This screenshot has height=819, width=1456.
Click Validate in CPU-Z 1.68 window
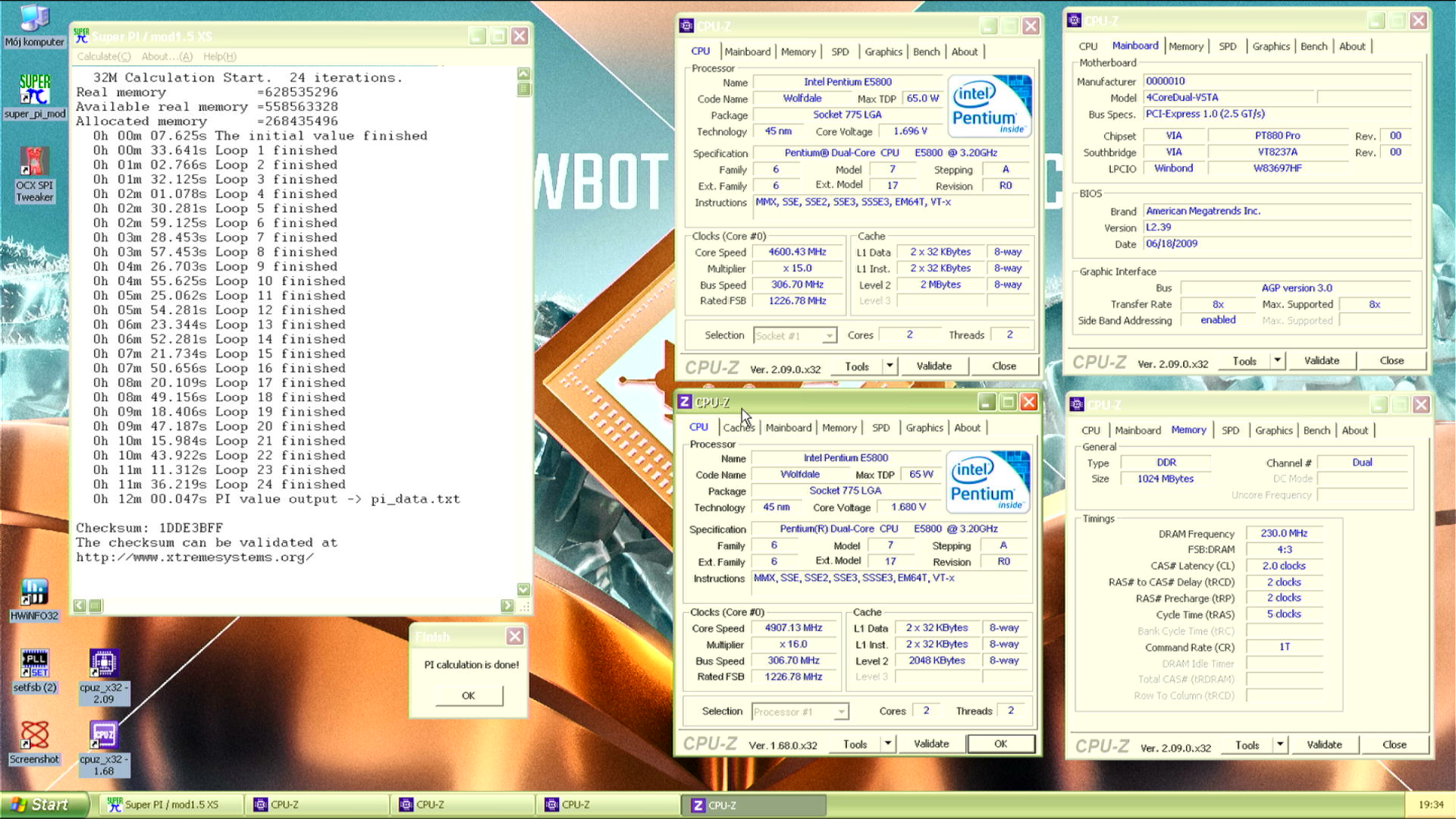pos(931,744)
